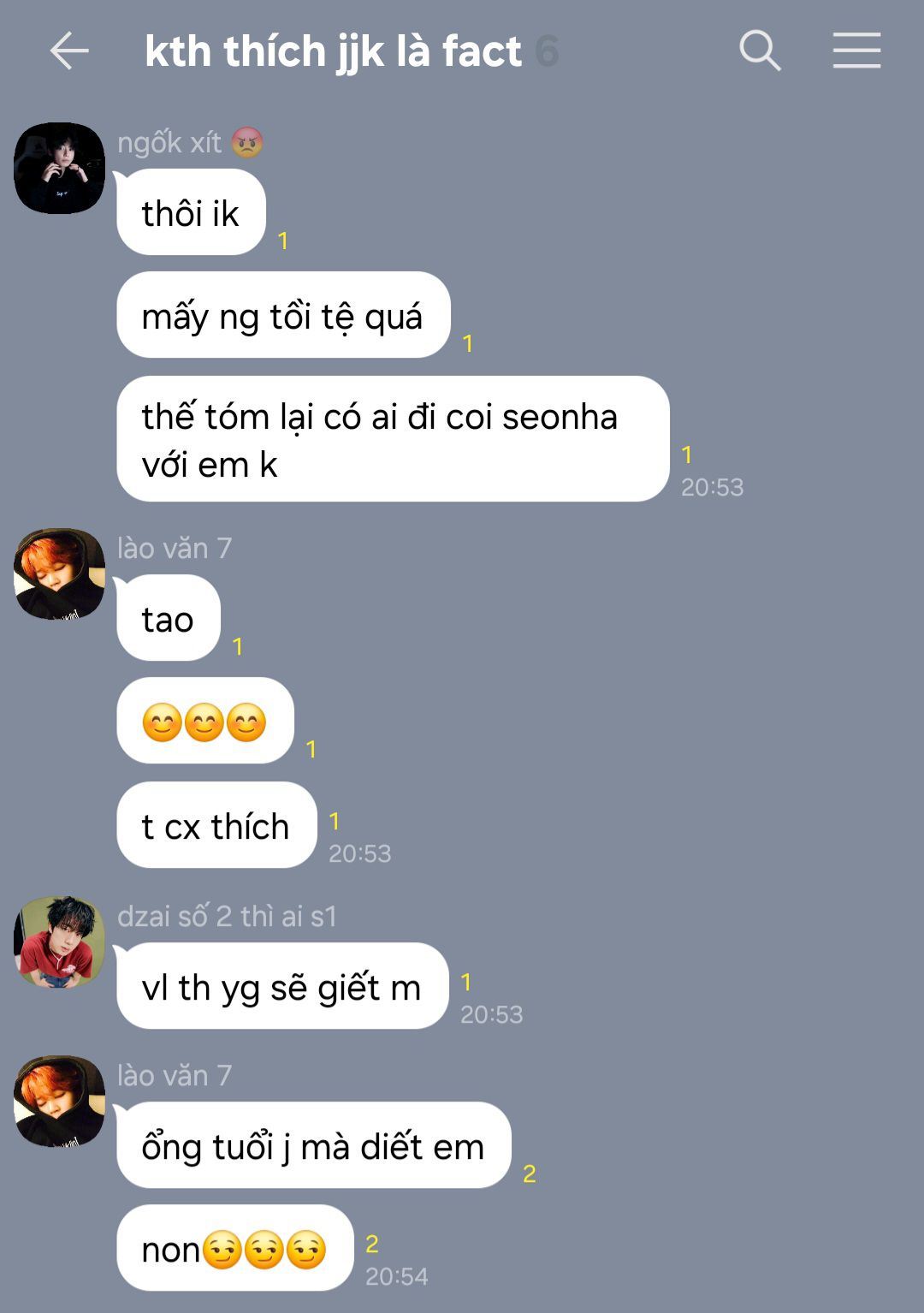Select the "t cx thích" message
Screen dimensions: 924x1313
point(216,825)
